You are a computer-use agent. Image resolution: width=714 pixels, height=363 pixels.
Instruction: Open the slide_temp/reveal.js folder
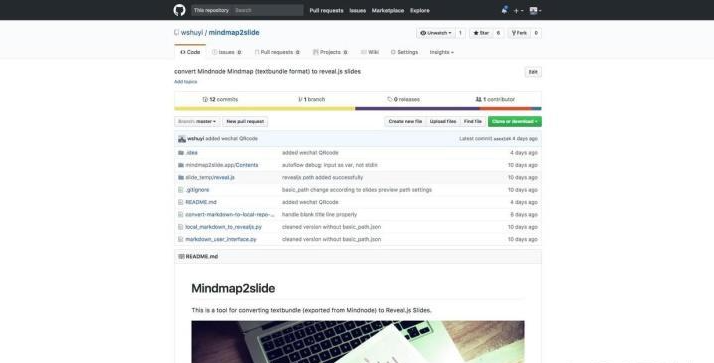(x=210, y=177)
